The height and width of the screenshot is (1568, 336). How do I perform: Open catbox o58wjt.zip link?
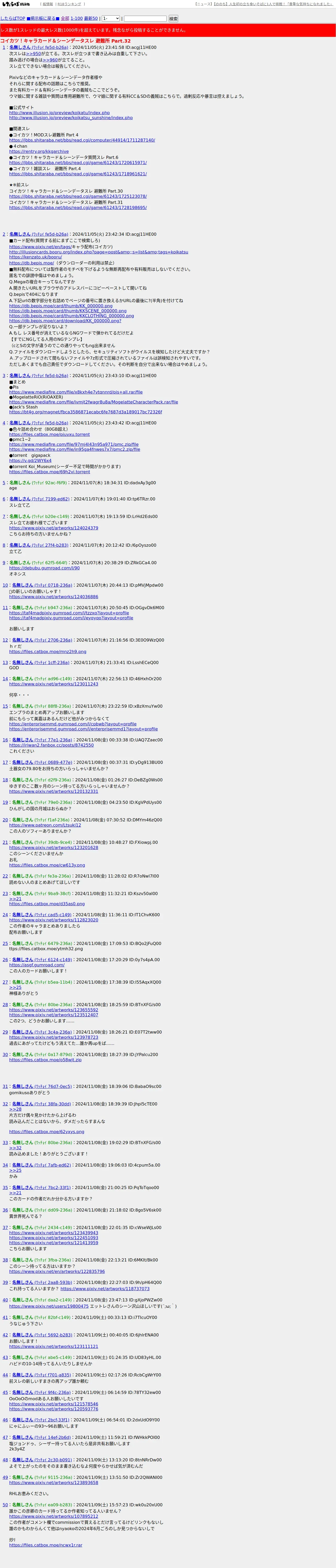tap(45, 1060)
